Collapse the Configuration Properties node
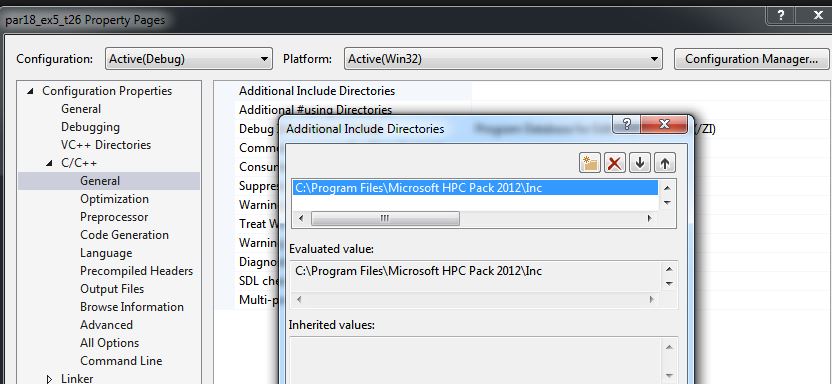Screen dimensions: 832x384 [x=31, y=91]
